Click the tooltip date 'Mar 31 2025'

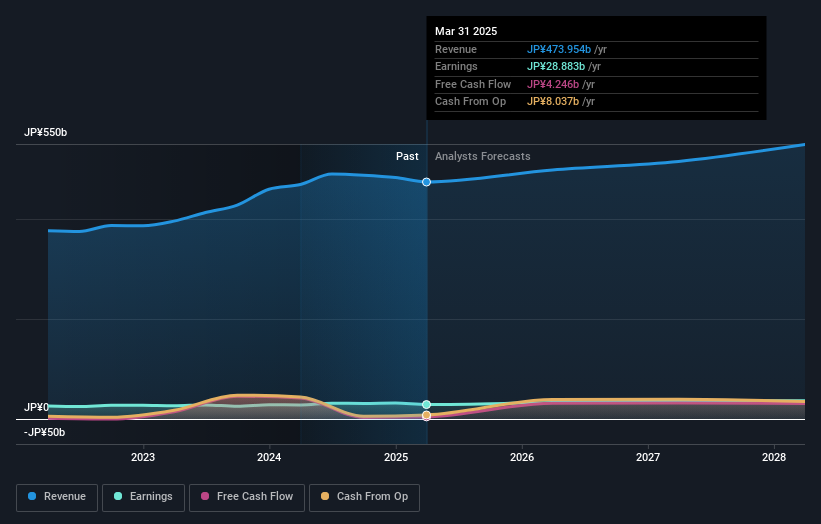(x=466, y=31)
